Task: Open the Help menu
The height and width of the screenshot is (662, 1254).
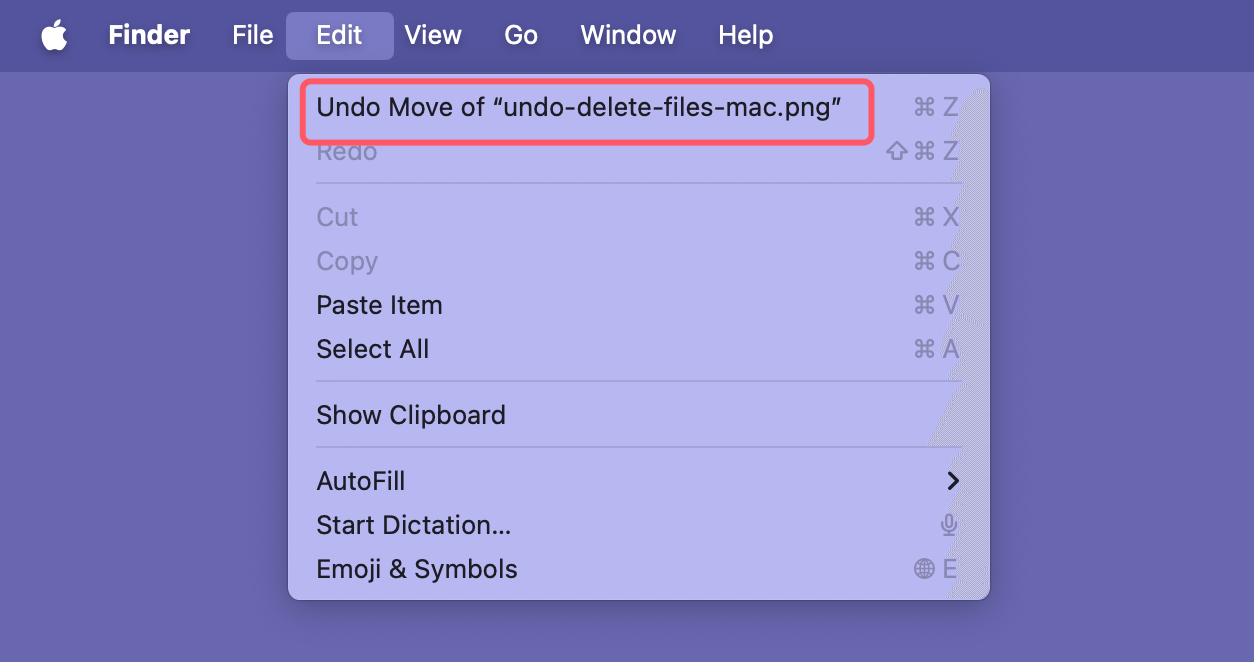Action: pyautogui.click(x=745, y=35)
